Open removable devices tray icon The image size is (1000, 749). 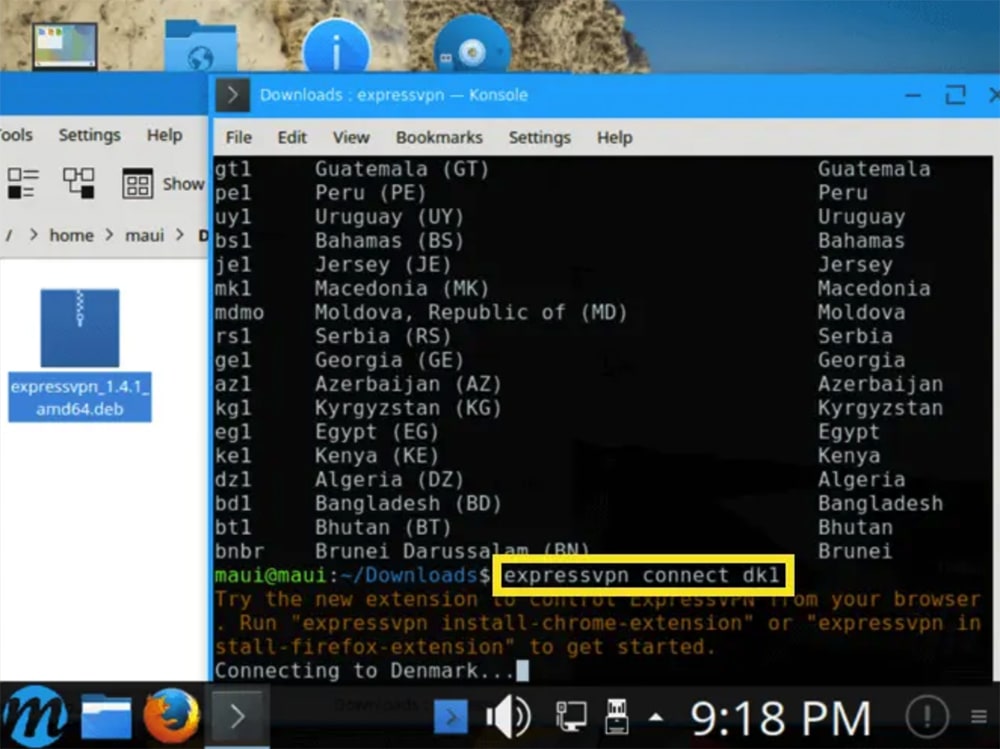(616, 716)
